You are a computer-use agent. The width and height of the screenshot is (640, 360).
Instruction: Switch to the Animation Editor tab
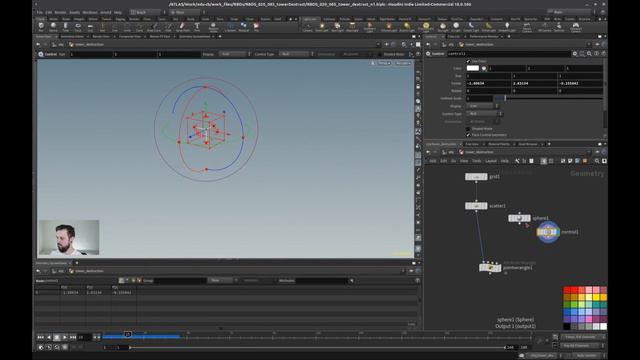pyautogui.click(x=72, y=36)
